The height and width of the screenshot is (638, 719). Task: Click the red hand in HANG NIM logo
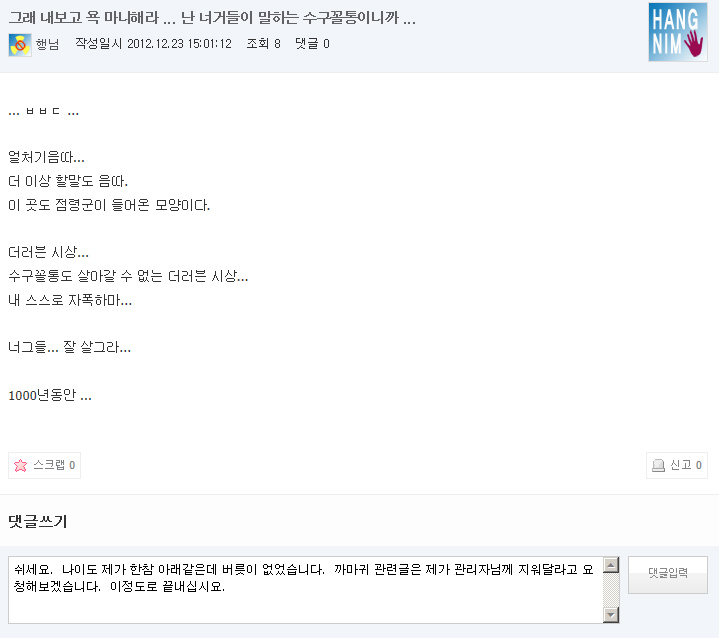pyautogui.click(x=694, y=44)
